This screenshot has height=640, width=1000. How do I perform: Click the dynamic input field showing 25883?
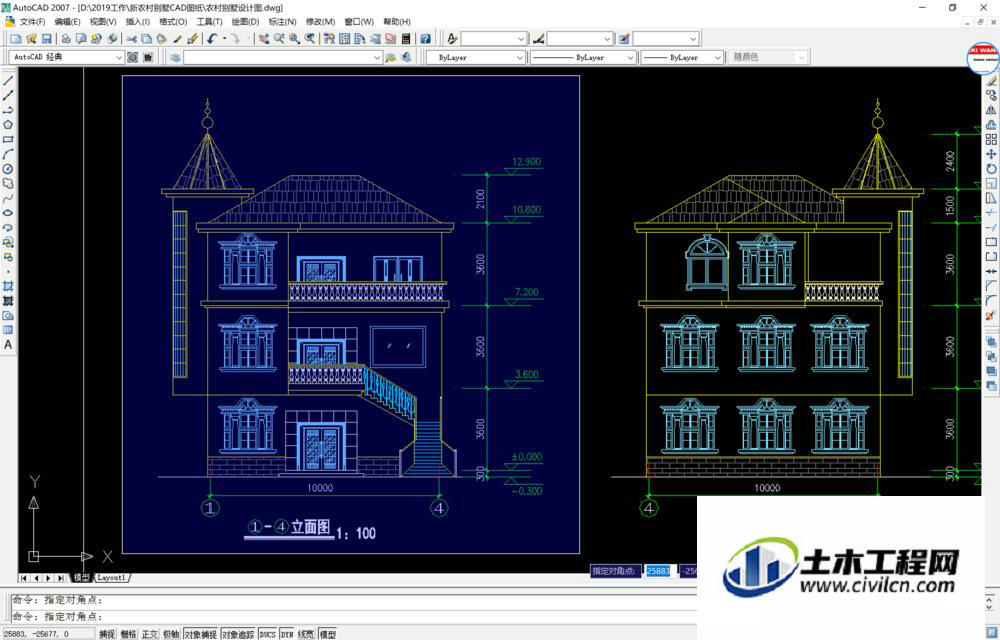[x=658, y=571]
